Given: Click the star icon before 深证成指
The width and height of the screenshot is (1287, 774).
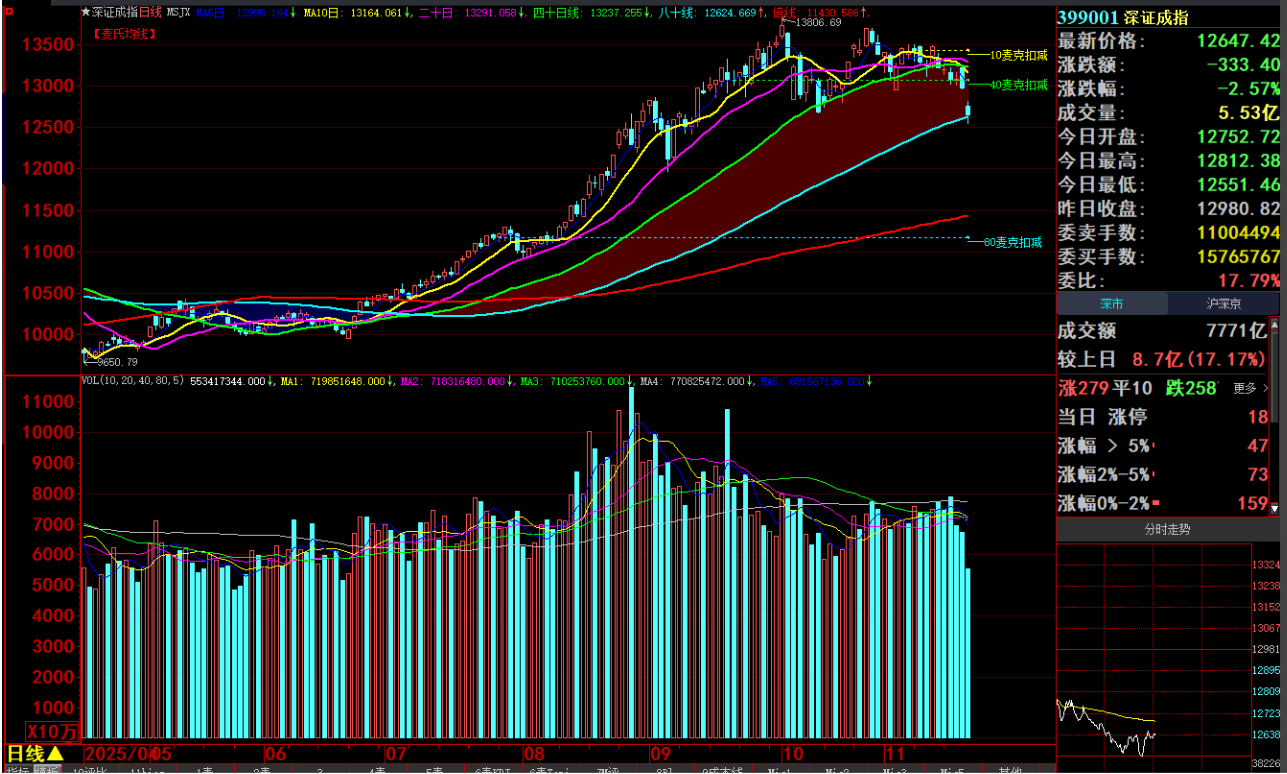Looking at the screenshot, I should tap(86, 12).
